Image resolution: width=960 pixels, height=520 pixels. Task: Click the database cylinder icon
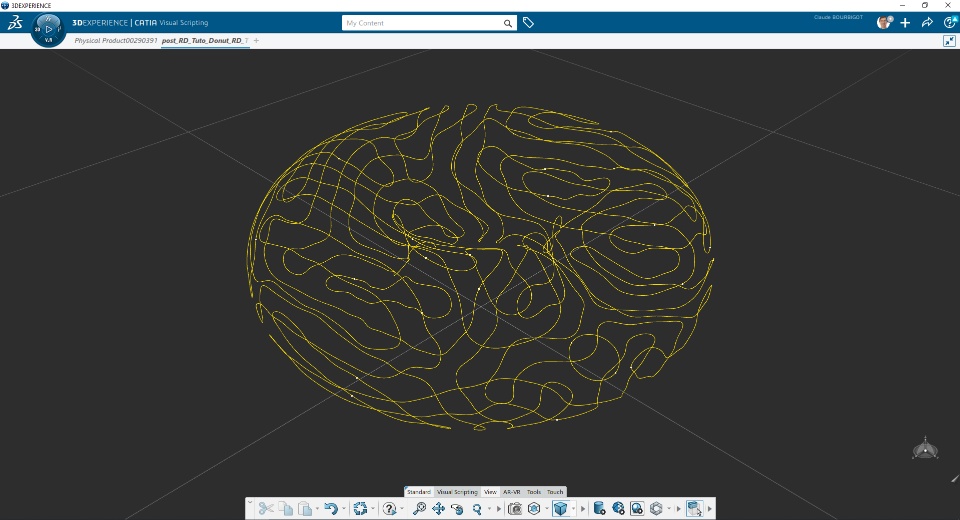(x=599, y=508)
